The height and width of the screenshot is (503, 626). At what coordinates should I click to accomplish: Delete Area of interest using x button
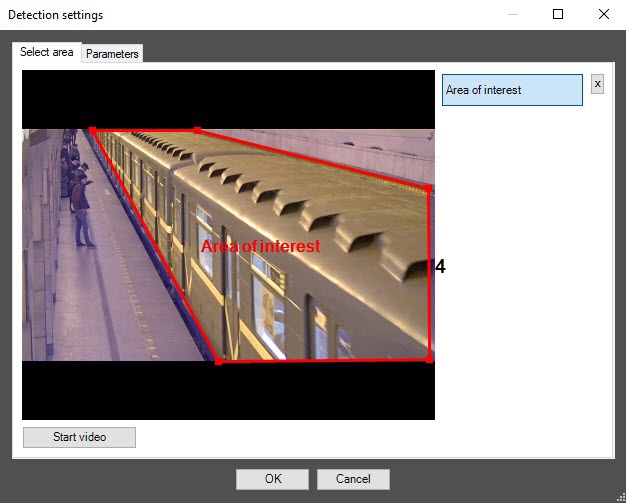click(598, 84)
